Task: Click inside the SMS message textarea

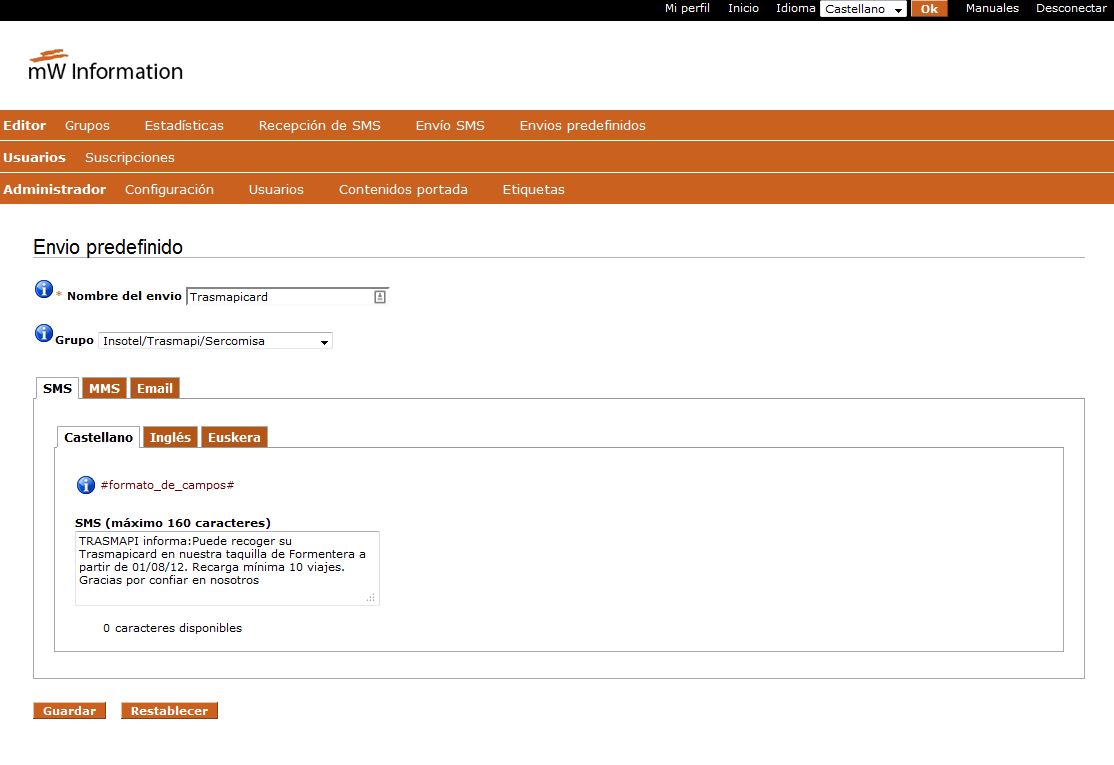Action: (x=227, y=568)
